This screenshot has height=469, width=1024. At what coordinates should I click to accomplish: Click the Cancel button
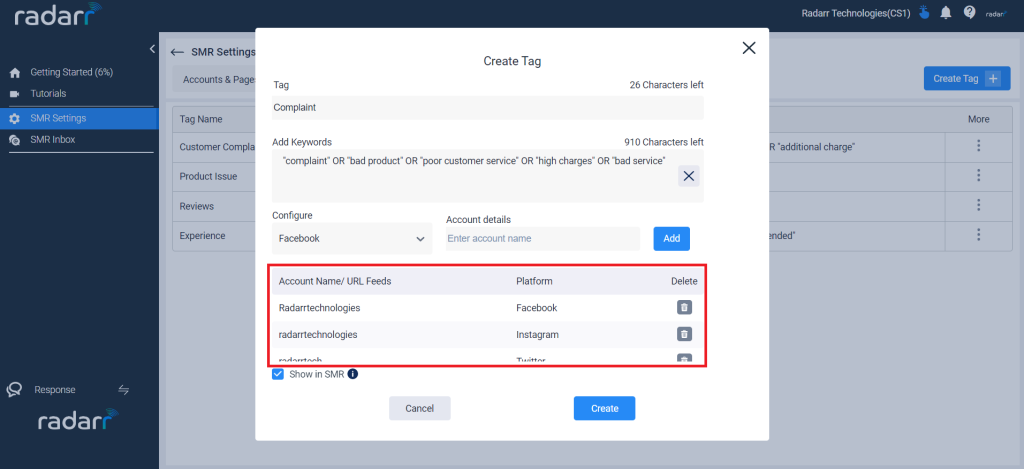(x=420, y=408)
